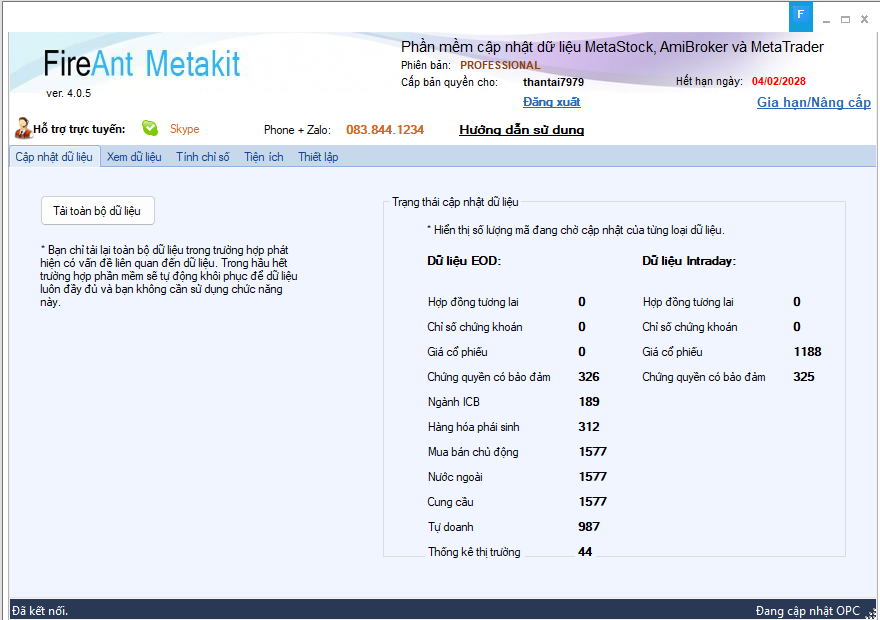
Task: Open the Thiết lập settings tab
Action: 318,157
